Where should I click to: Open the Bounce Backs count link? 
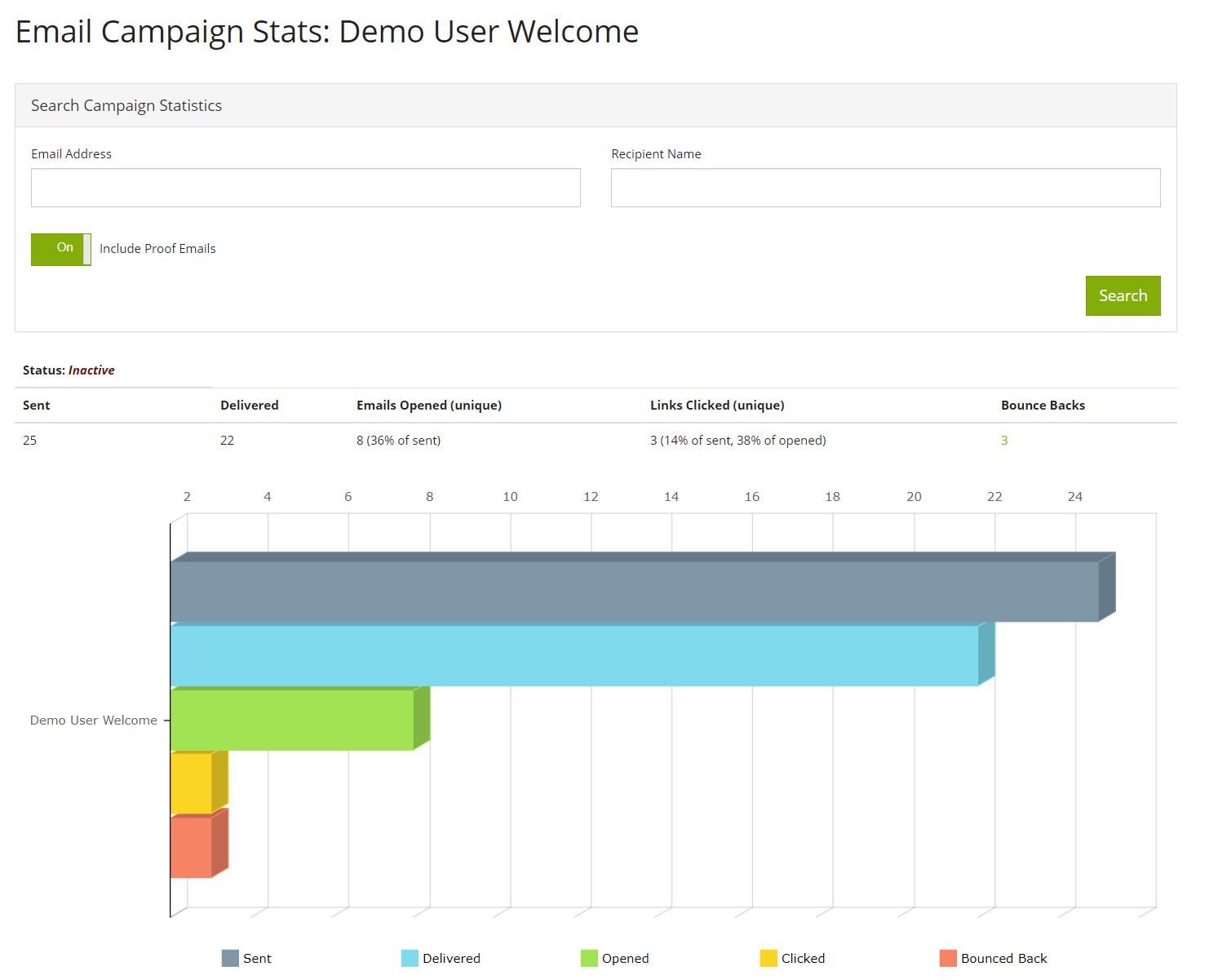tap(1004, 441)
